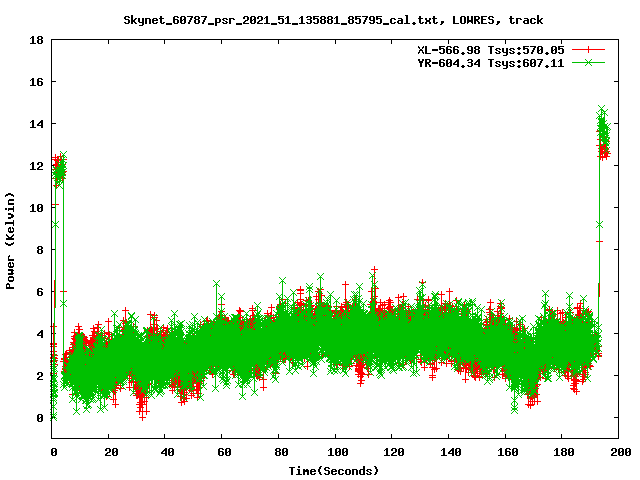Click the y-axis tick label 10
Screen dimensions: 640x480
point(36,208)
